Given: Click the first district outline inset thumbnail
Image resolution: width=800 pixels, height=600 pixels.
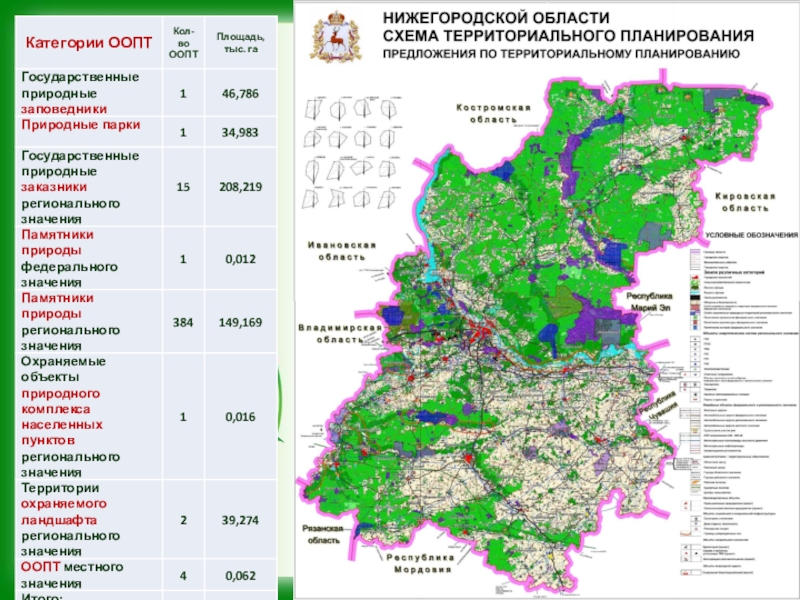Looking at the screenshot, I should click(313, 108).
